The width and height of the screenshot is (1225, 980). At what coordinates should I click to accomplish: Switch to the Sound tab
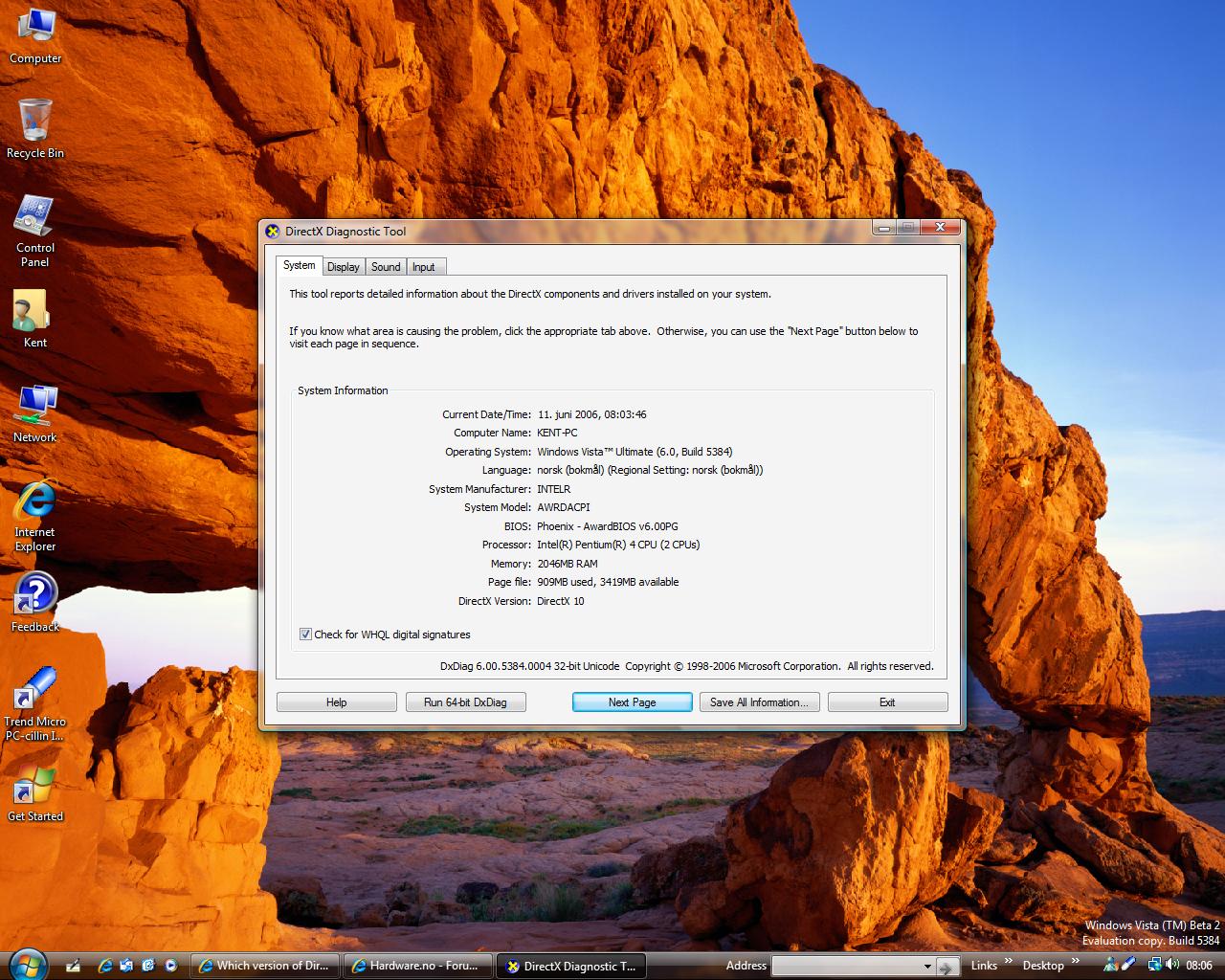386,267
